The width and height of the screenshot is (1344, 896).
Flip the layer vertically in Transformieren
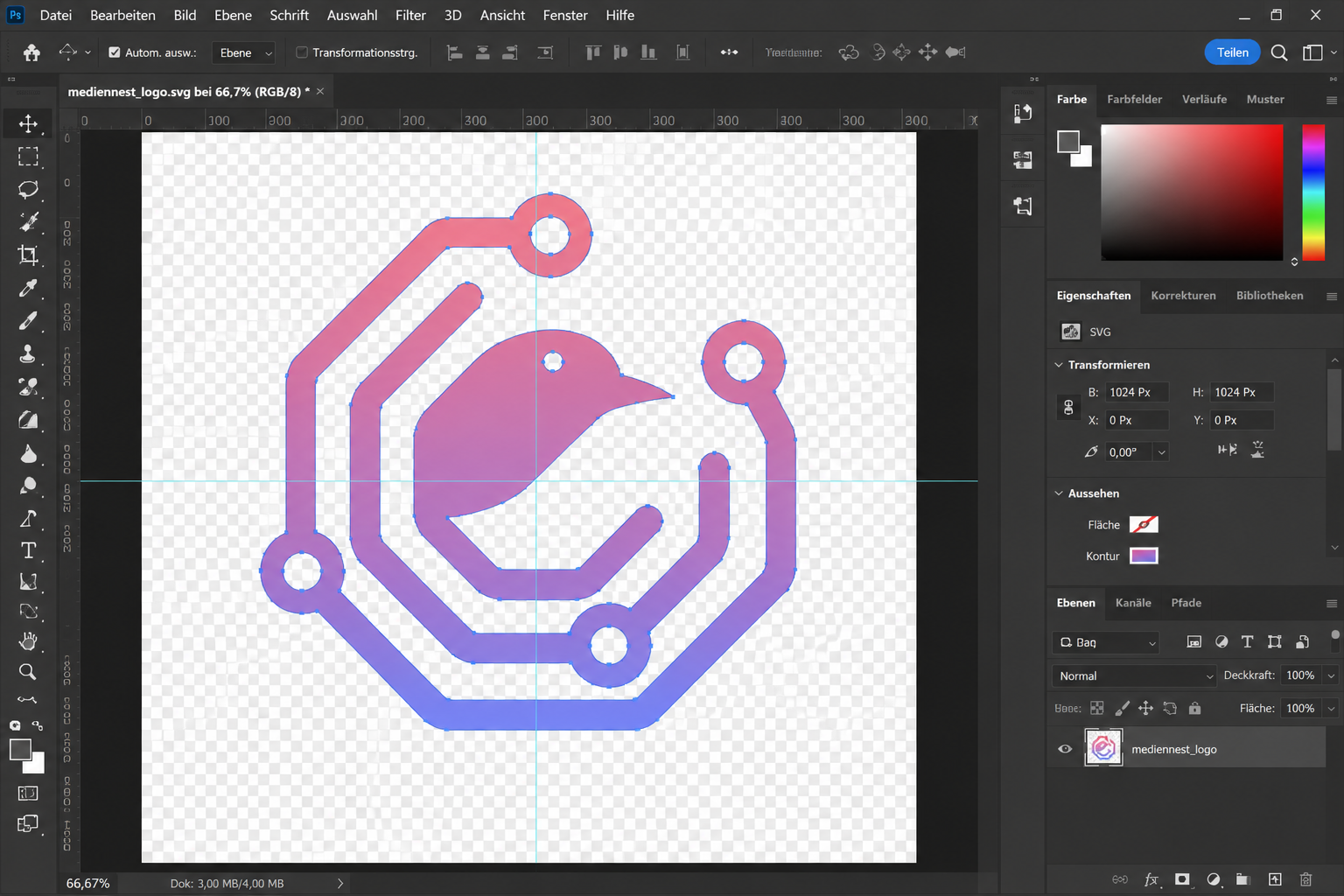(1257, 450)
